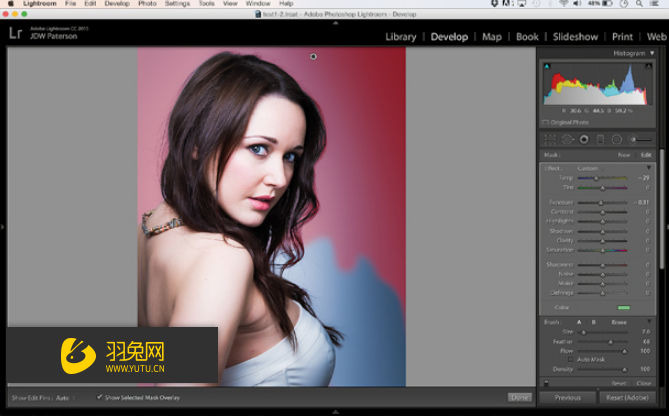Click the Reset (Adobe) button
The height and width of the screenshot is (416, 669).
click(x=627, y=398)
